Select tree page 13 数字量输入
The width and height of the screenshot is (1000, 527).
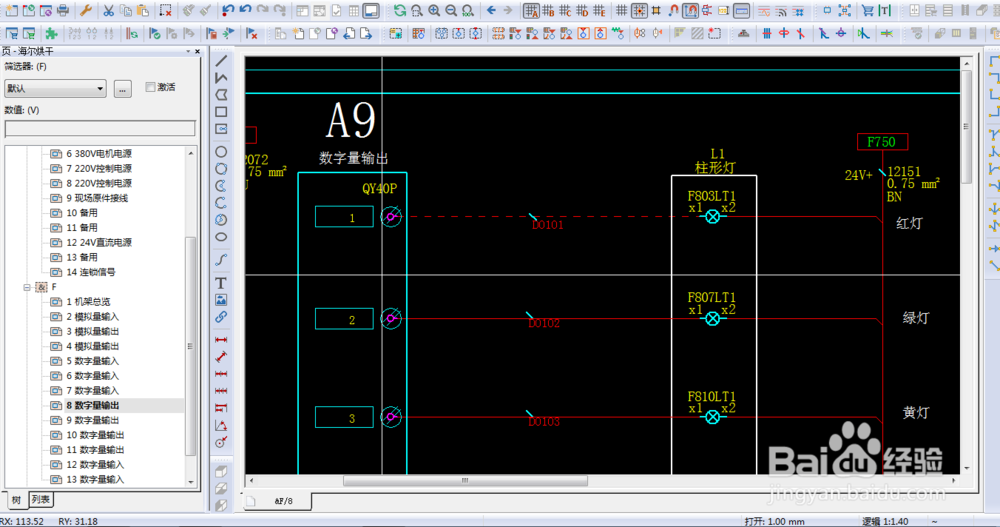[x=96, y=479]
